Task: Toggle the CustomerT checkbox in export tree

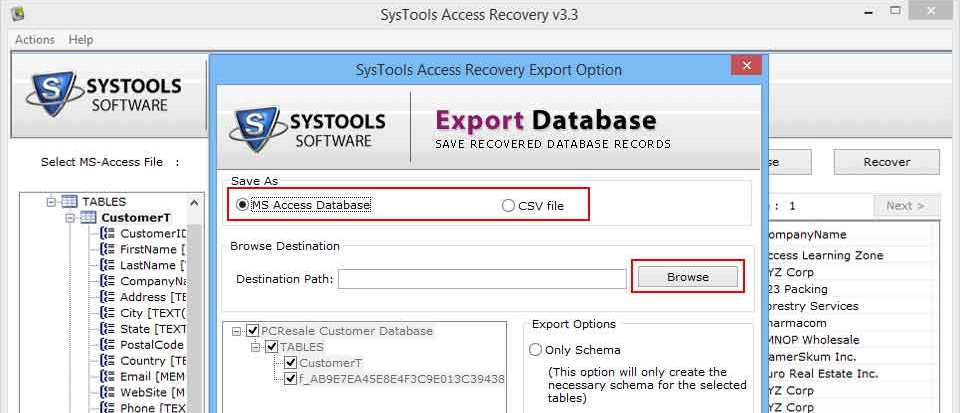Action: (291, 363)
